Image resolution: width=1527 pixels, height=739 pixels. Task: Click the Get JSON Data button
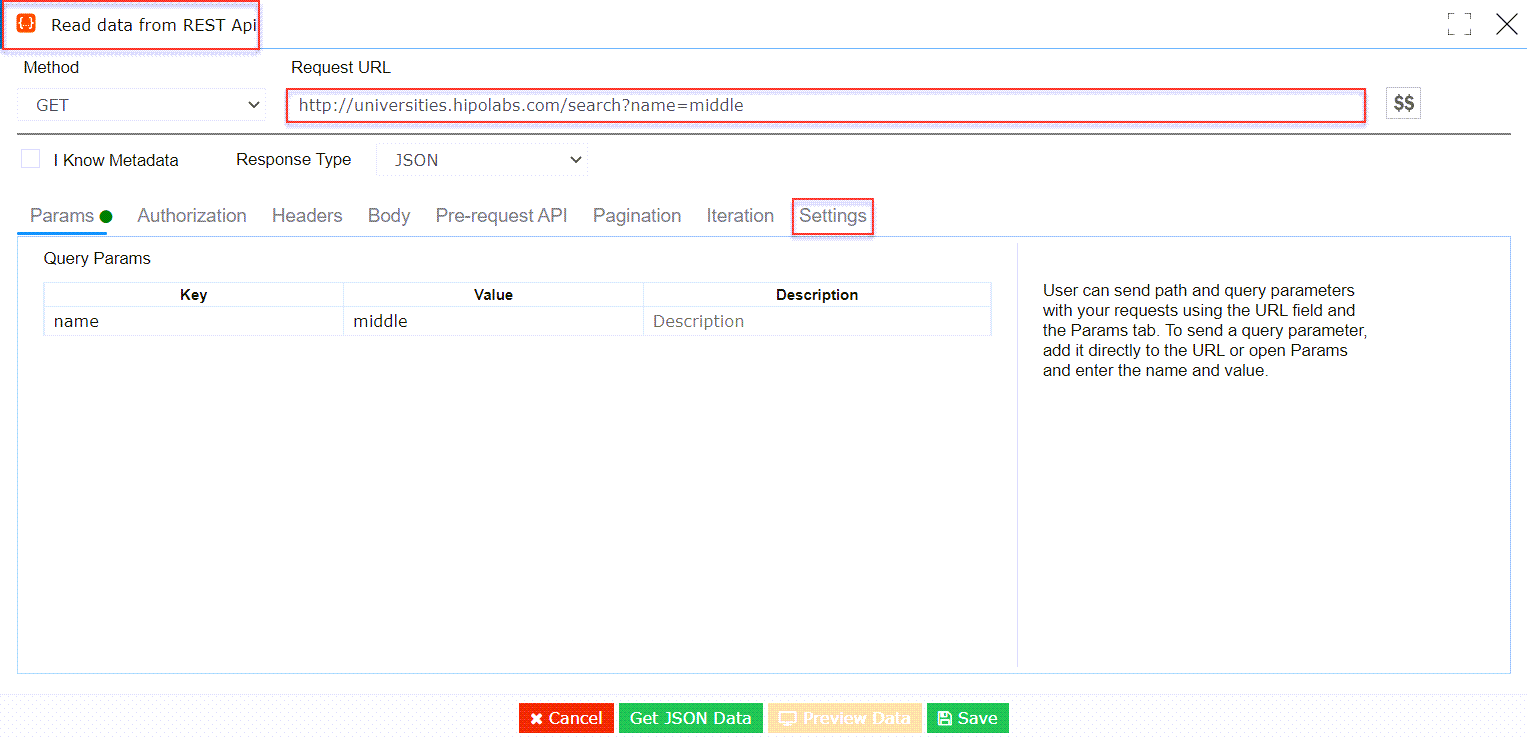pyautogui.click(x=690, y=718)
